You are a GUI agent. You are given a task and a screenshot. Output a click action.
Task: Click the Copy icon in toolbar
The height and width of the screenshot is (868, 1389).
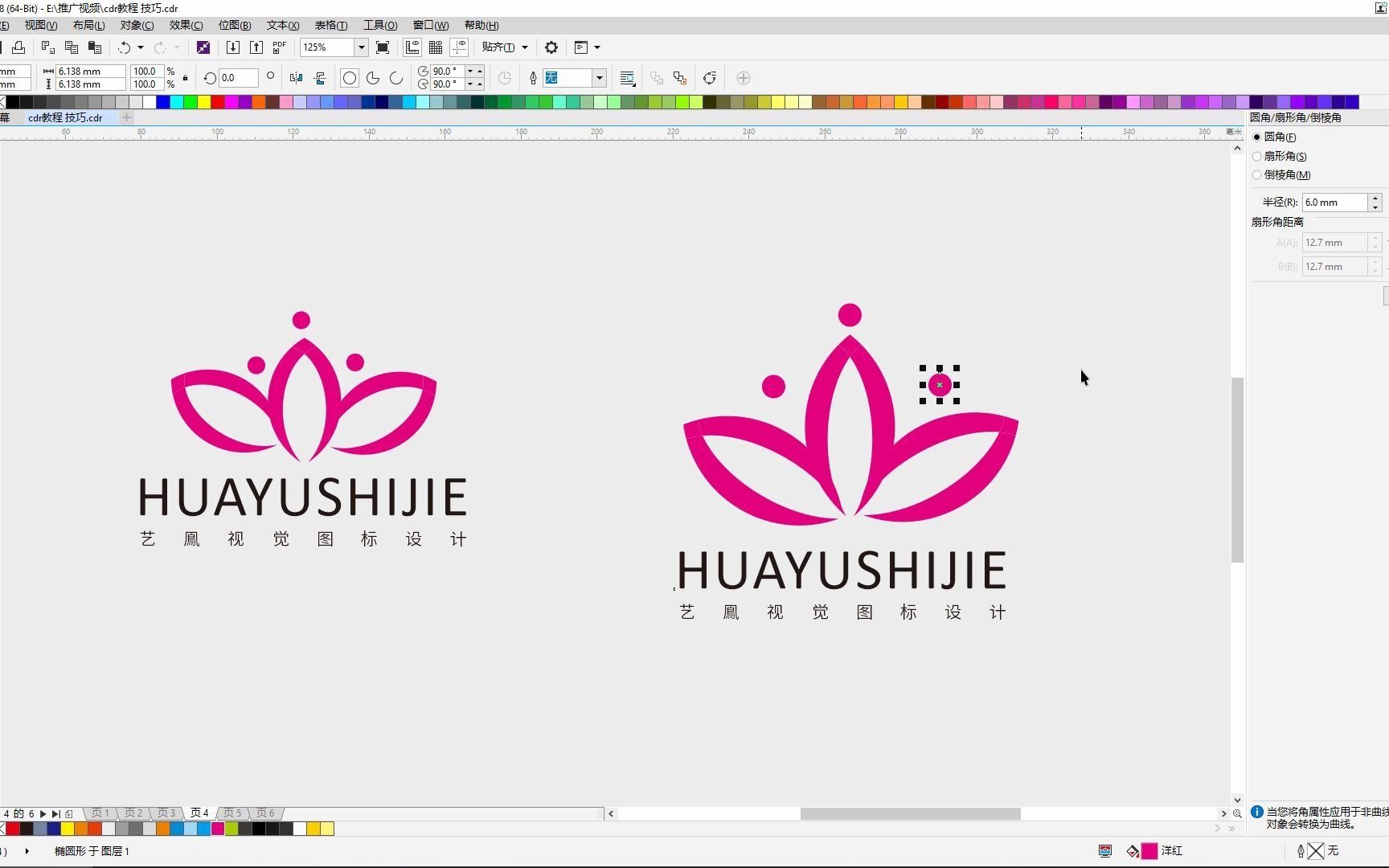71,47
